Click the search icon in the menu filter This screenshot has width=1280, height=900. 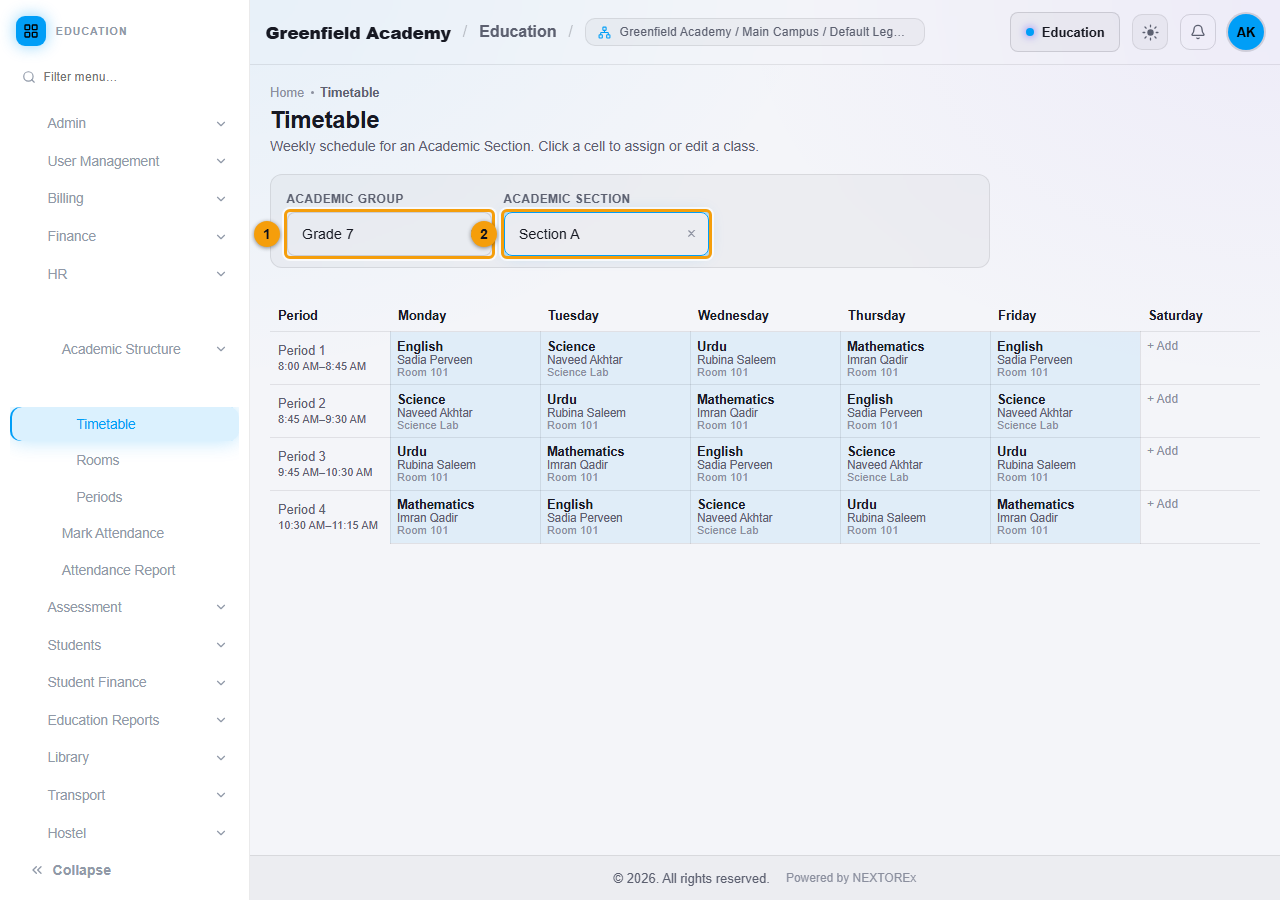29,77
